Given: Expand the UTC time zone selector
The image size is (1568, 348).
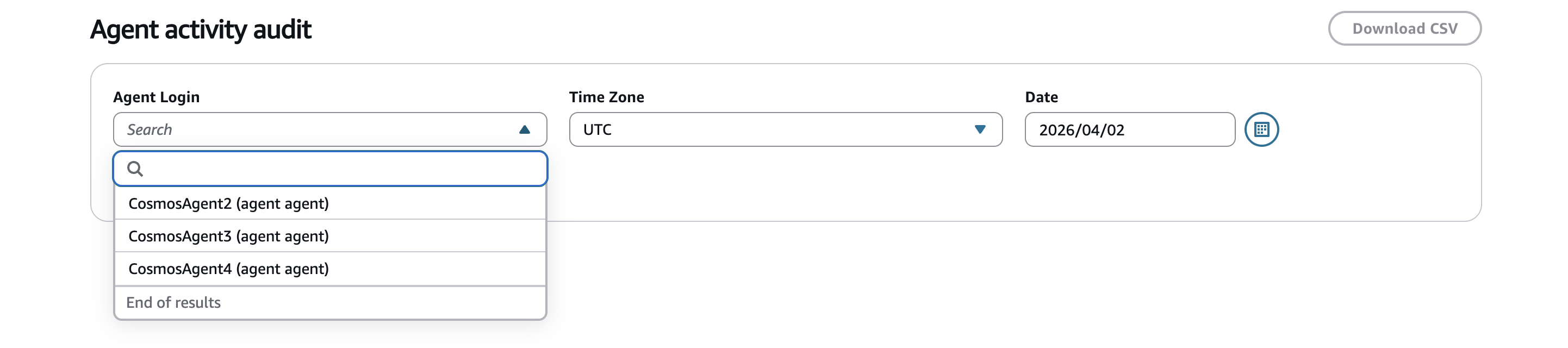Looking at the screenshot, I should [982, 129].
